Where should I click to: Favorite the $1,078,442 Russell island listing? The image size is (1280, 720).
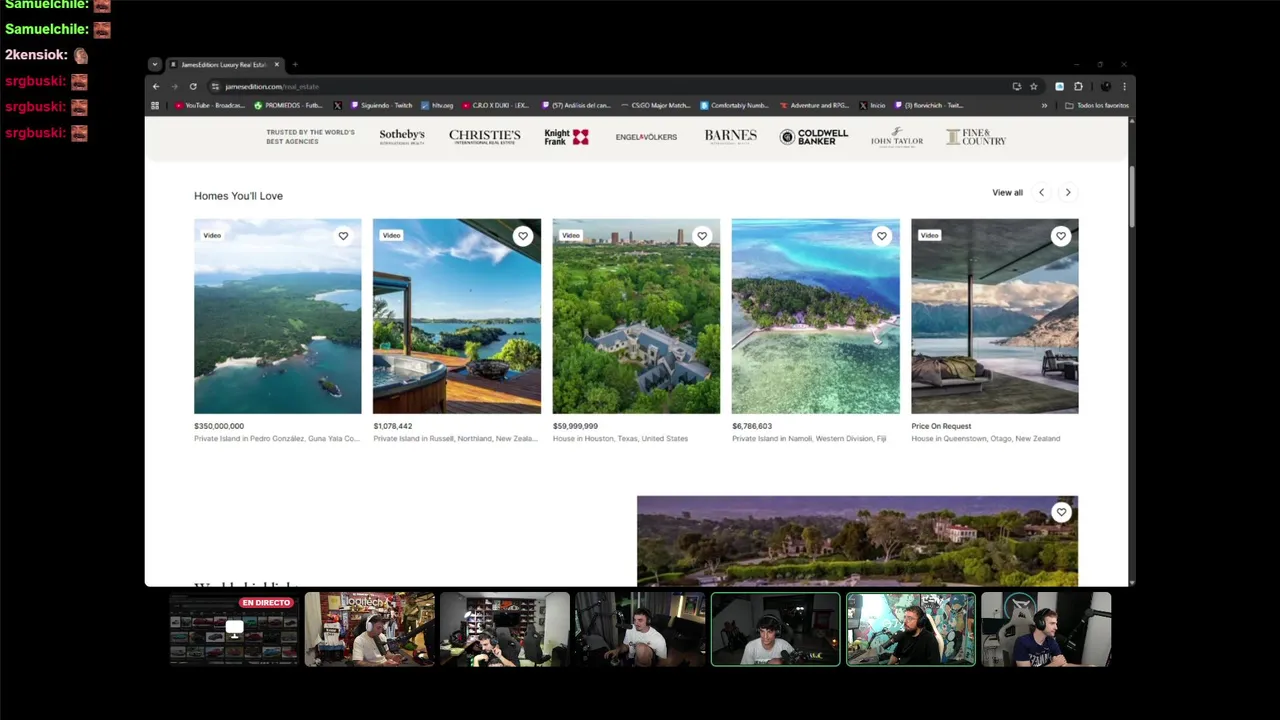[522, 236]
